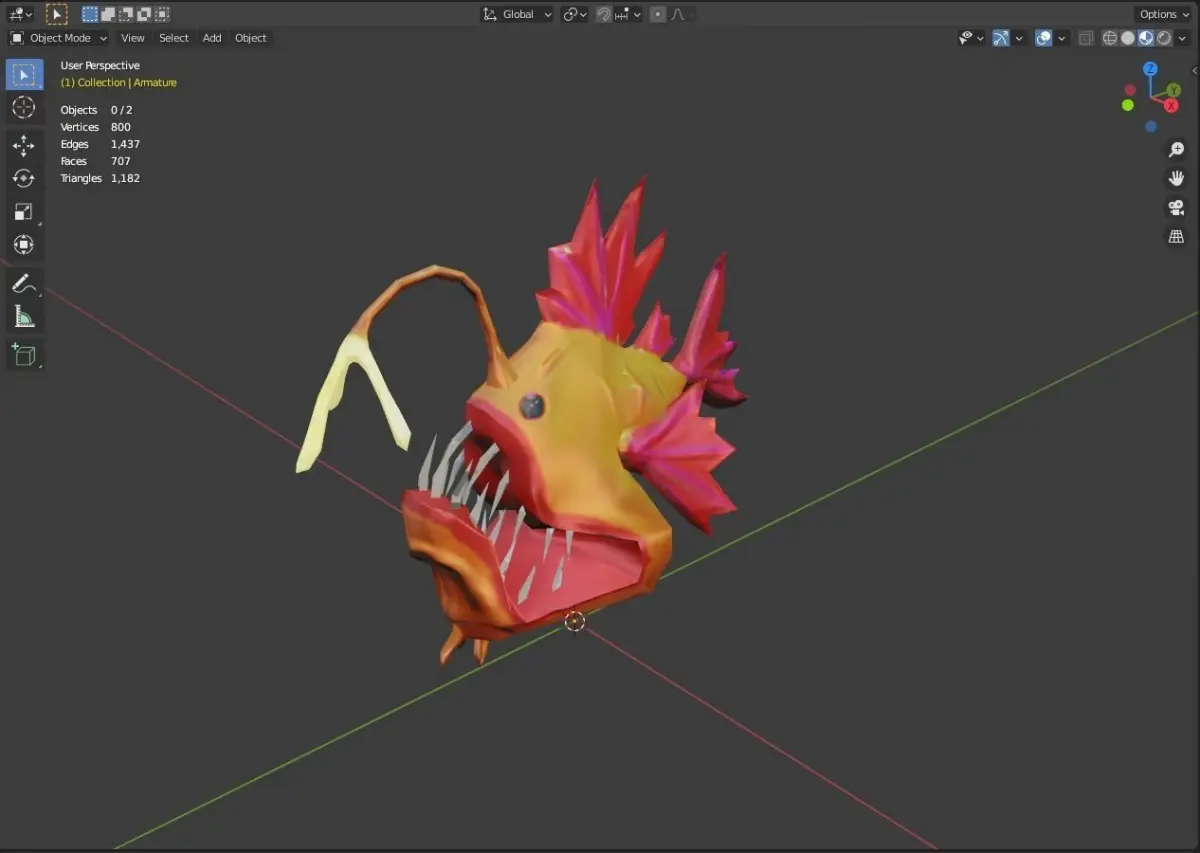Click the Edges 1,437 statistic

(100, 144)
